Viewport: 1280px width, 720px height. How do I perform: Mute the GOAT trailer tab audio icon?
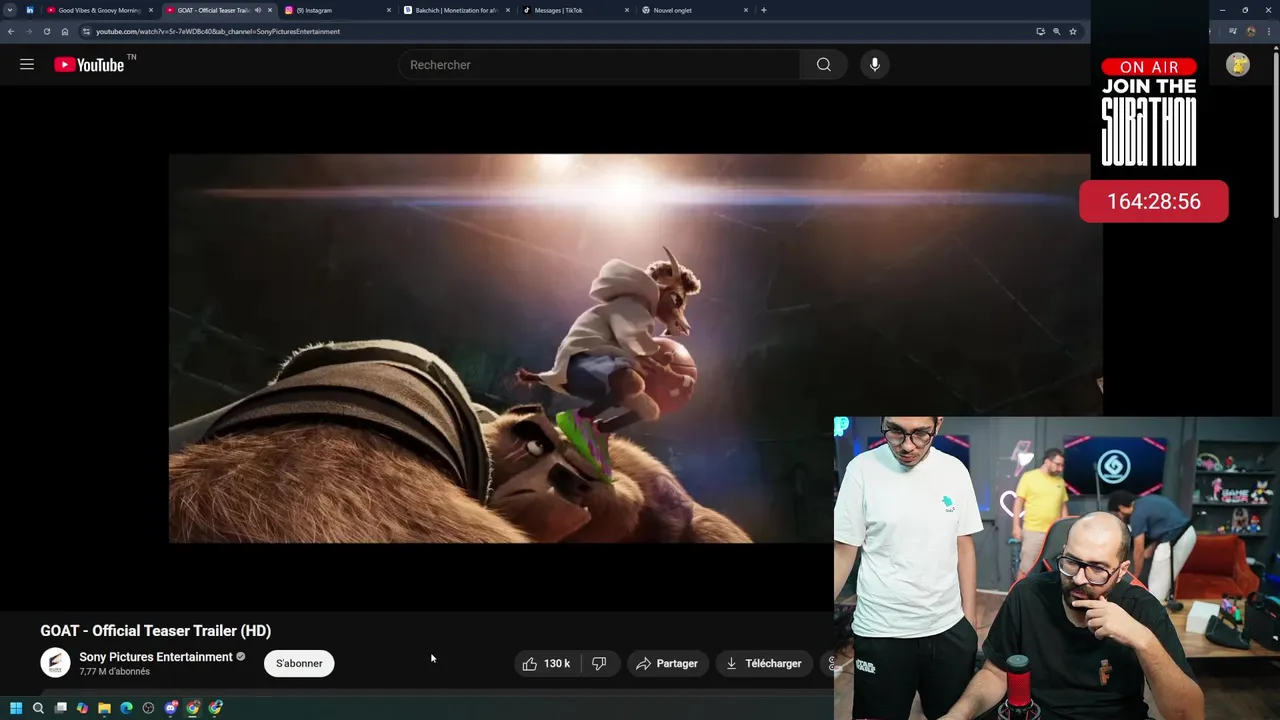258,10
